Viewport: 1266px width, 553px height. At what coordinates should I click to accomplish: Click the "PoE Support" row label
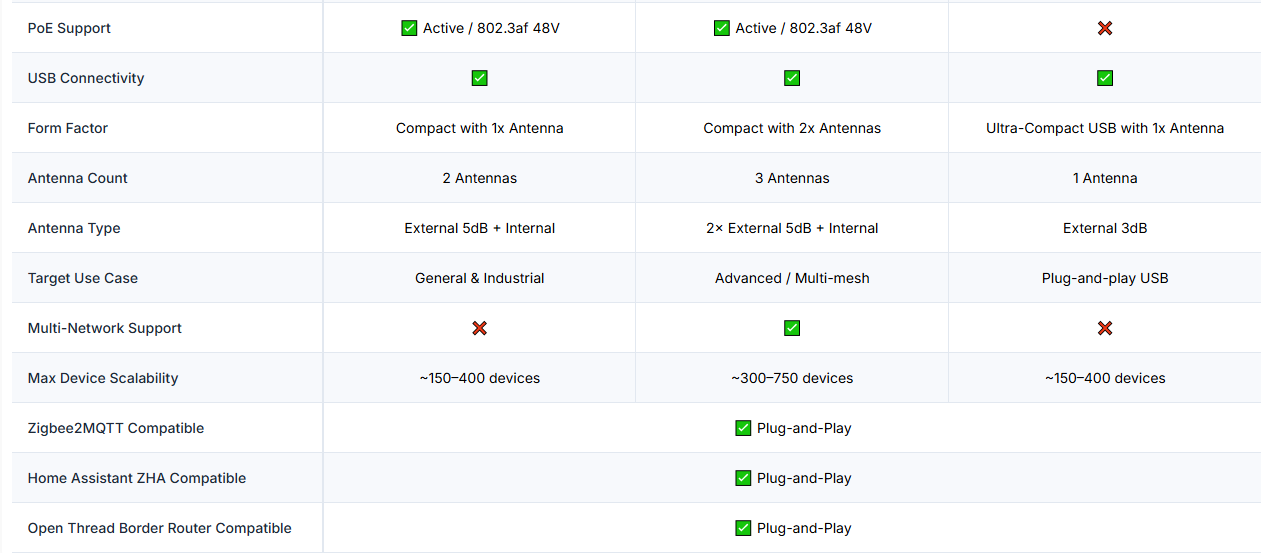[x=69, y=28]
